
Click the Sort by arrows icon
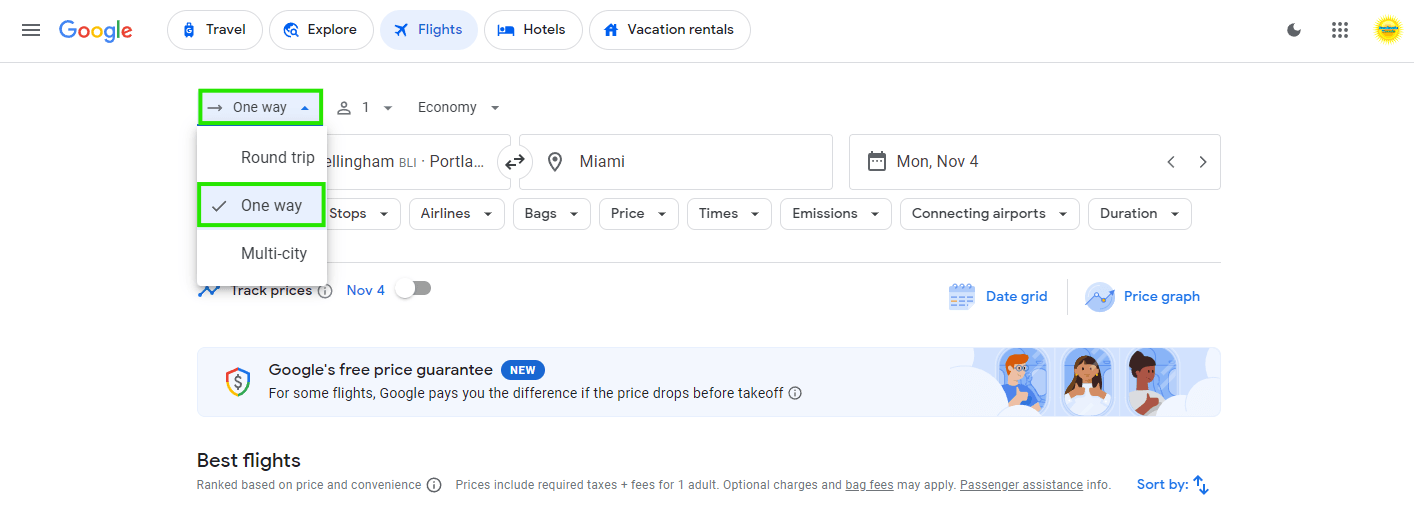(x=1201, y=485)
